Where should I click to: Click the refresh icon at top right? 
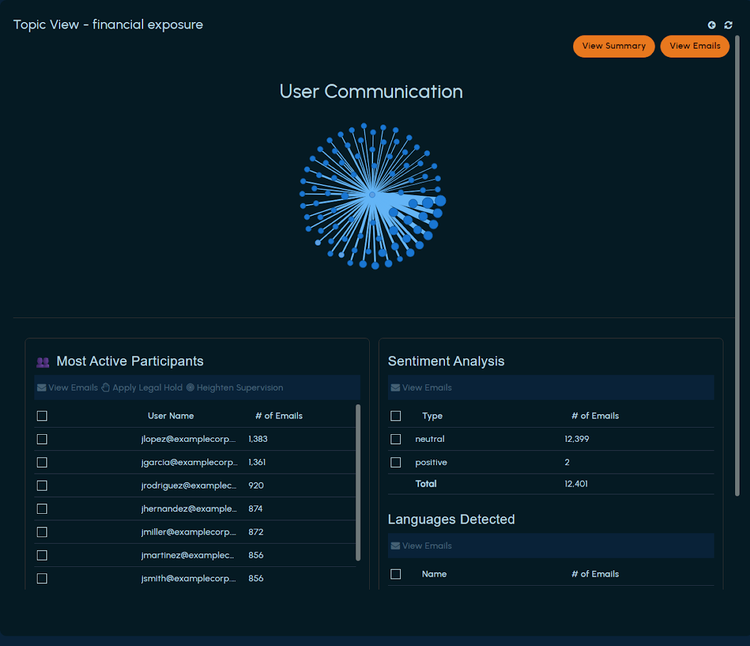pos(728,25)
